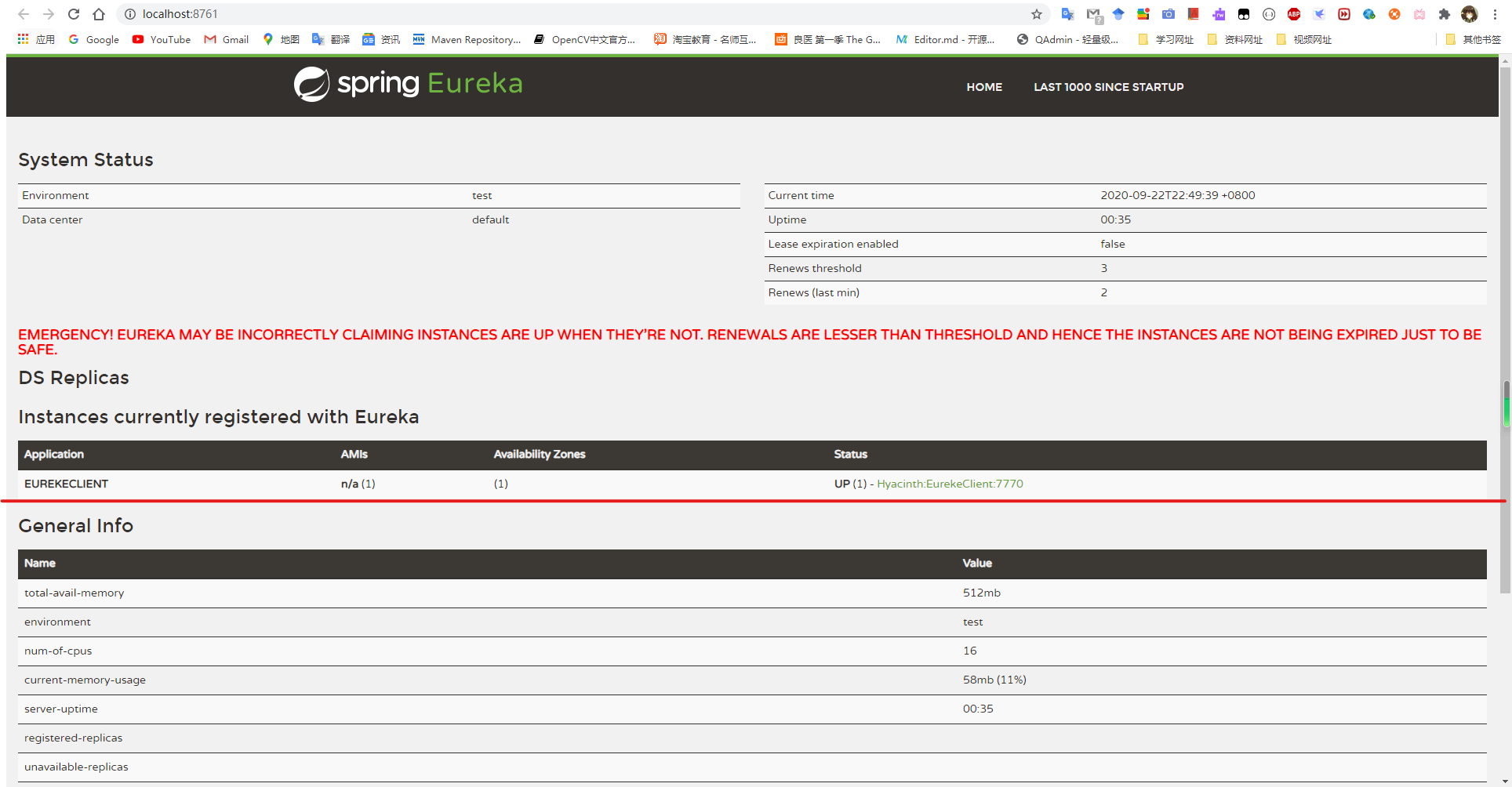Go to the browser home page
This screenshot has height=787, width=1512.
pyautogui.click(x=99, y=14)
